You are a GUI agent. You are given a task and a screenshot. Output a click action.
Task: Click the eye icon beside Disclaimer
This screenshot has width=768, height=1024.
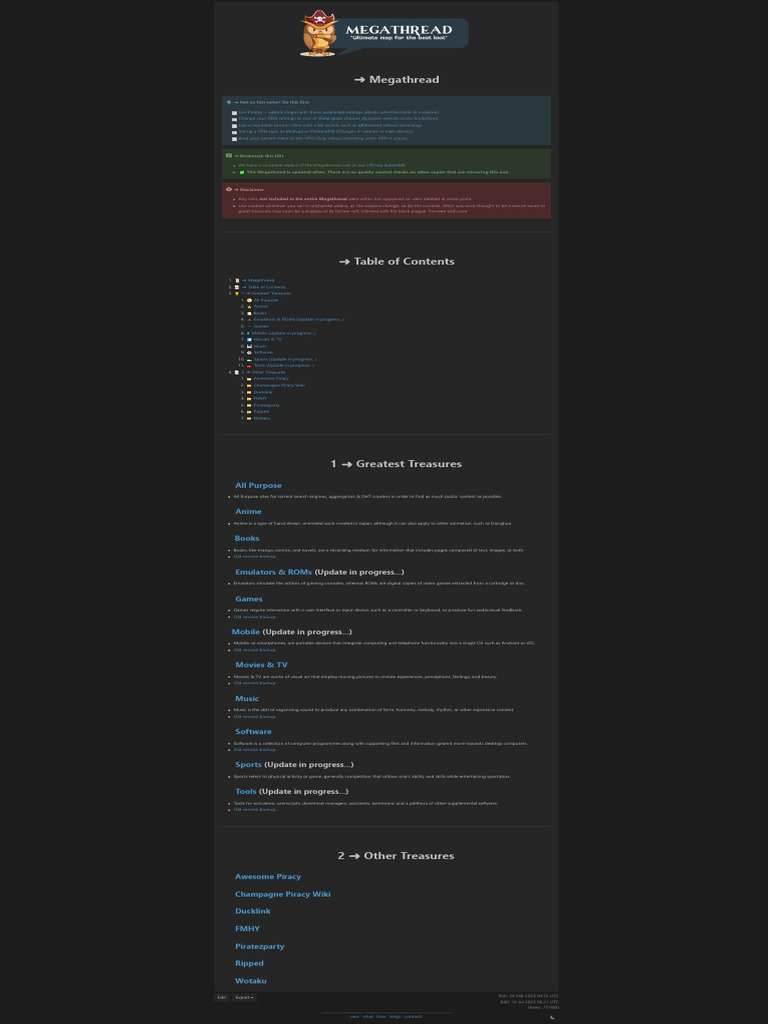coord(229,189)
